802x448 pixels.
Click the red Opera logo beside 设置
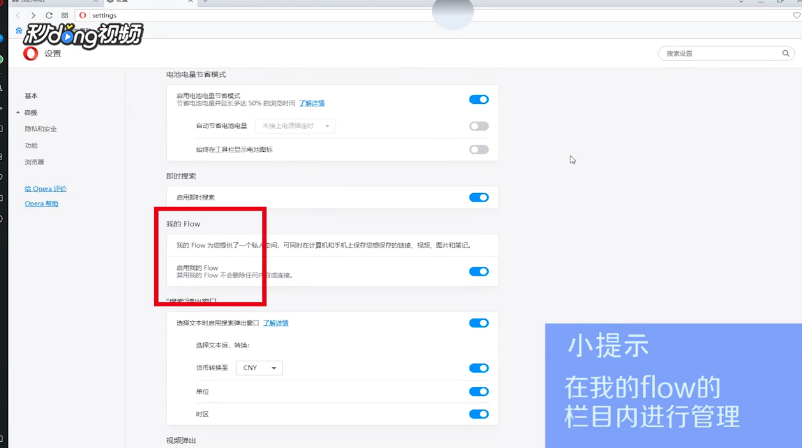coord(30,53)
